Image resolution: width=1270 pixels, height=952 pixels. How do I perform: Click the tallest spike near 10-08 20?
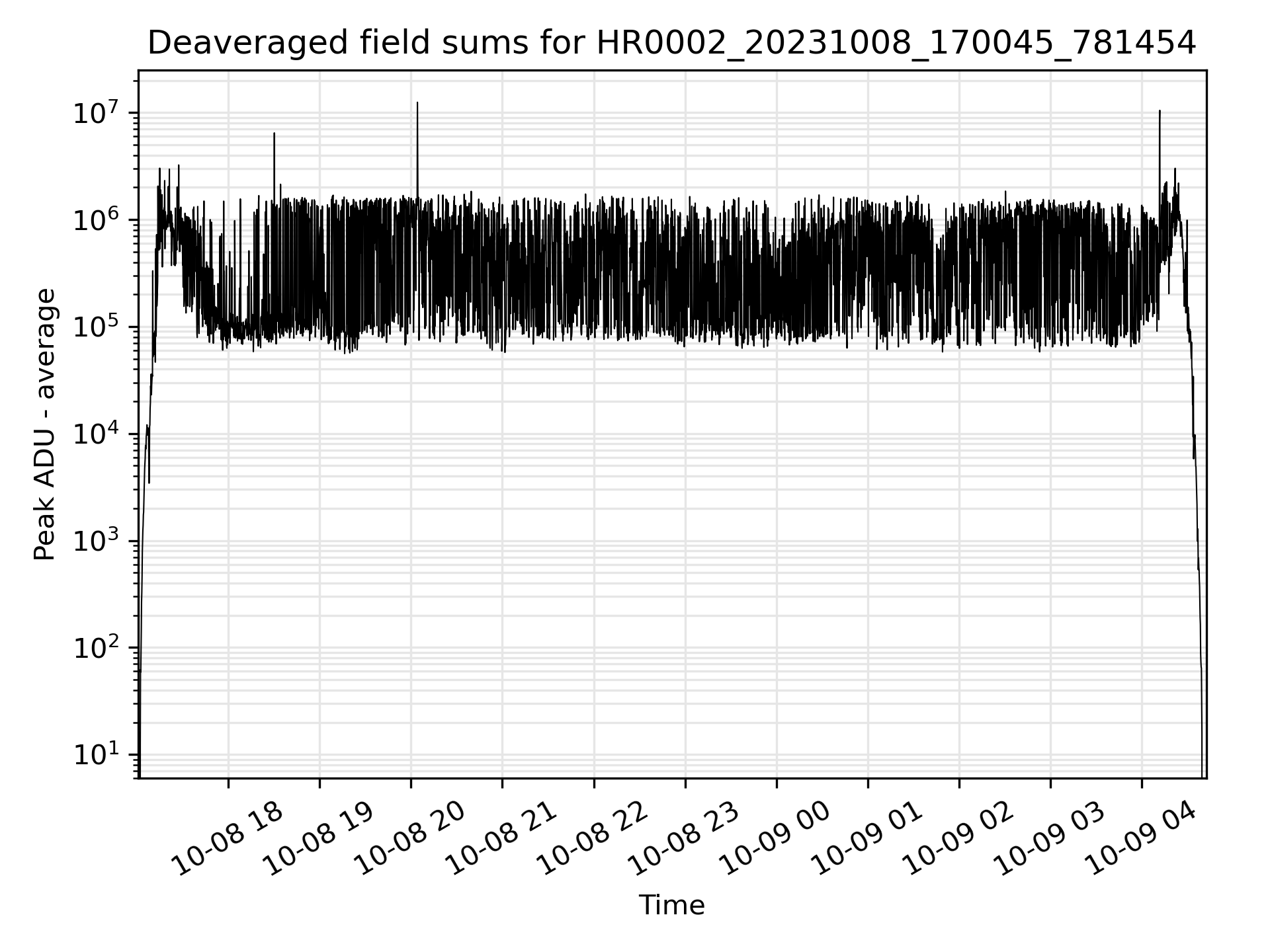point(417,103)
